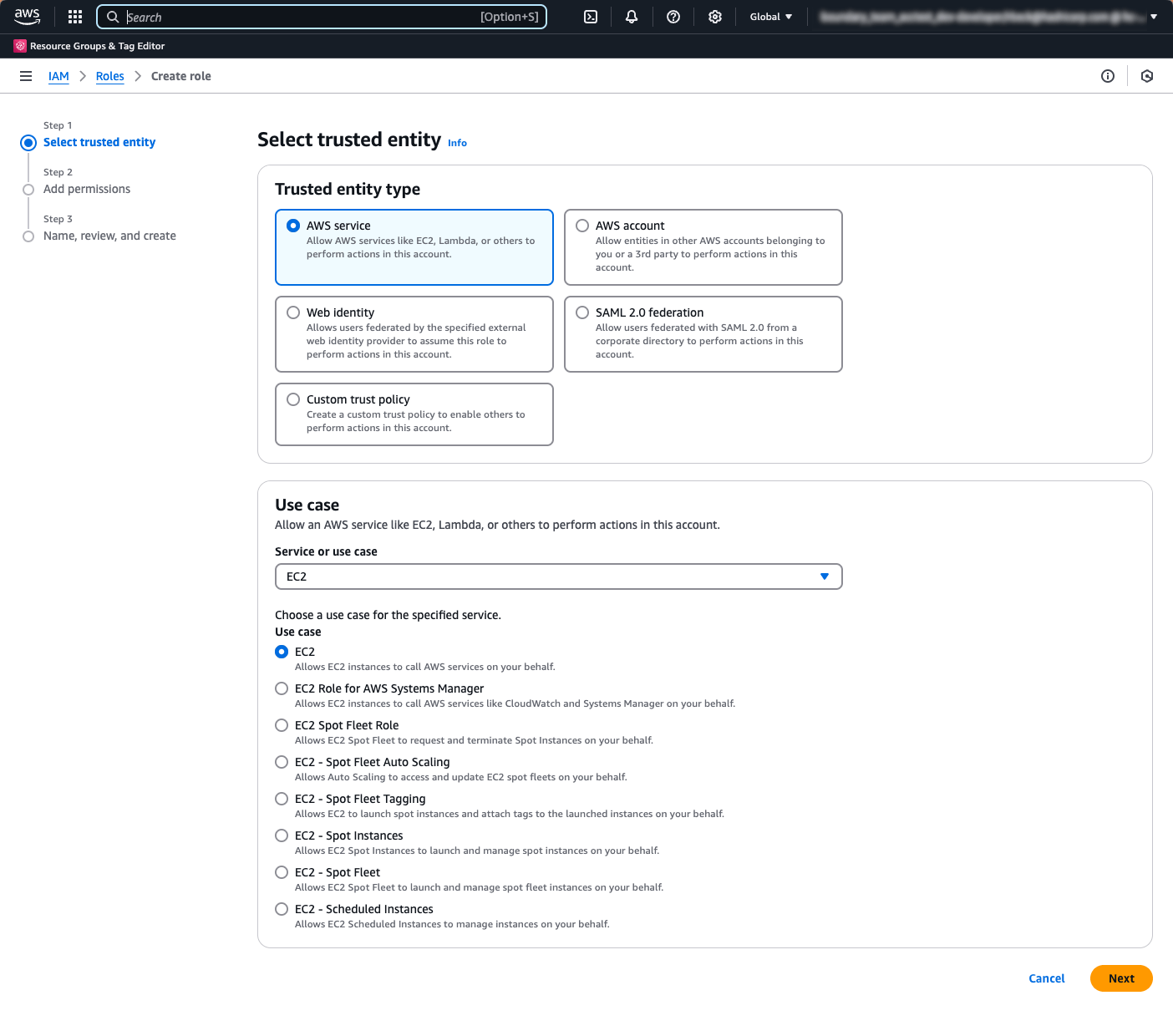The width and height of the screenshot is (1173, 1036).
Task: Choose EC2 - Spot Fleet Auto Scaling
Action: coord(282,762)
